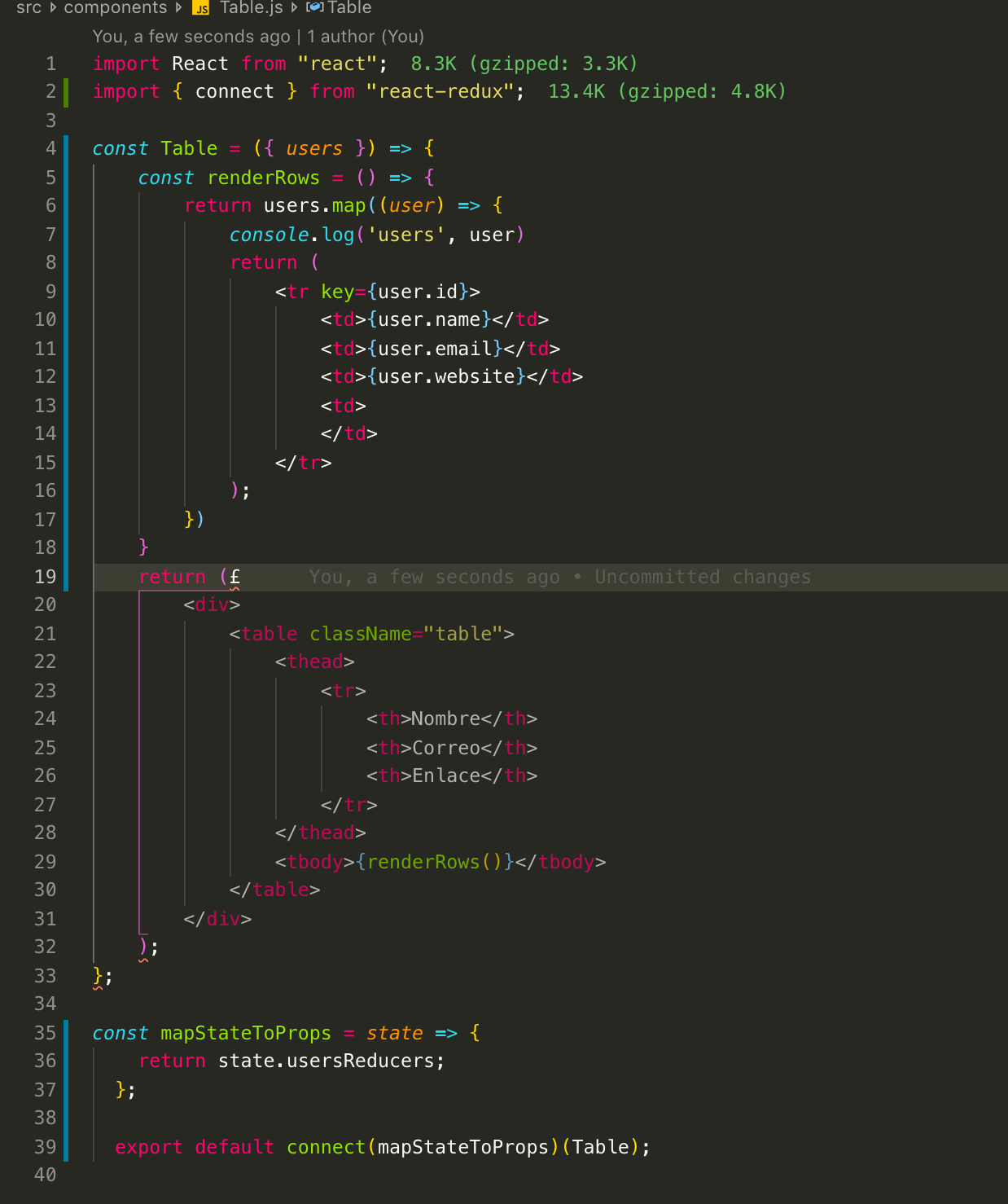Image resolution: width=1008 pixels, height=1204 pixels.
Task: Click the change indicator beside line 35
Action: point(67,1033)
